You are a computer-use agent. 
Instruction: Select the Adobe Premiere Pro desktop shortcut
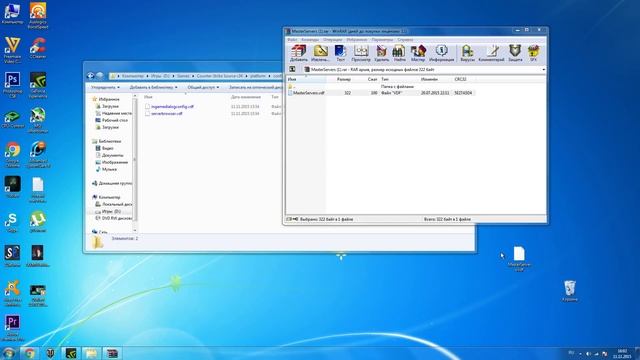tap(12, 328)
